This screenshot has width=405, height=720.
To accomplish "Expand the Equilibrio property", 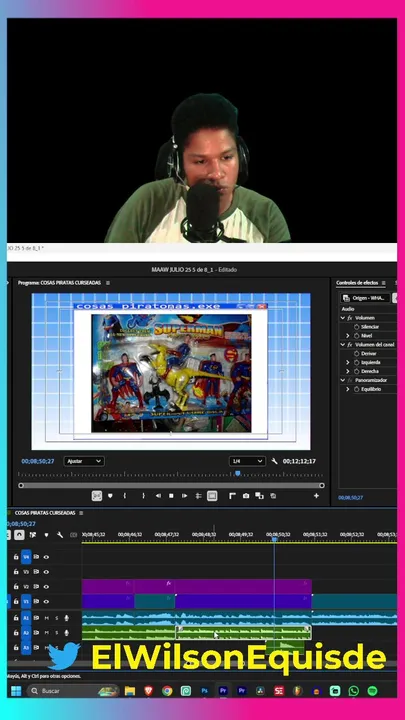I will pos(348,389).
